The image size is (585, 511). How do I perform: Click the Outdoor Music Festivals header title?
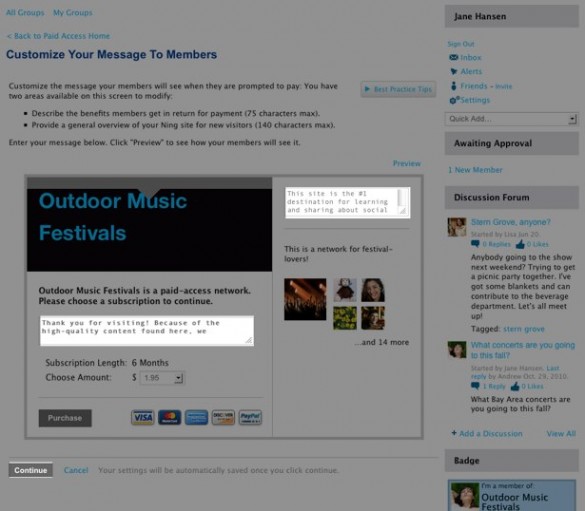tap(113, 217)
